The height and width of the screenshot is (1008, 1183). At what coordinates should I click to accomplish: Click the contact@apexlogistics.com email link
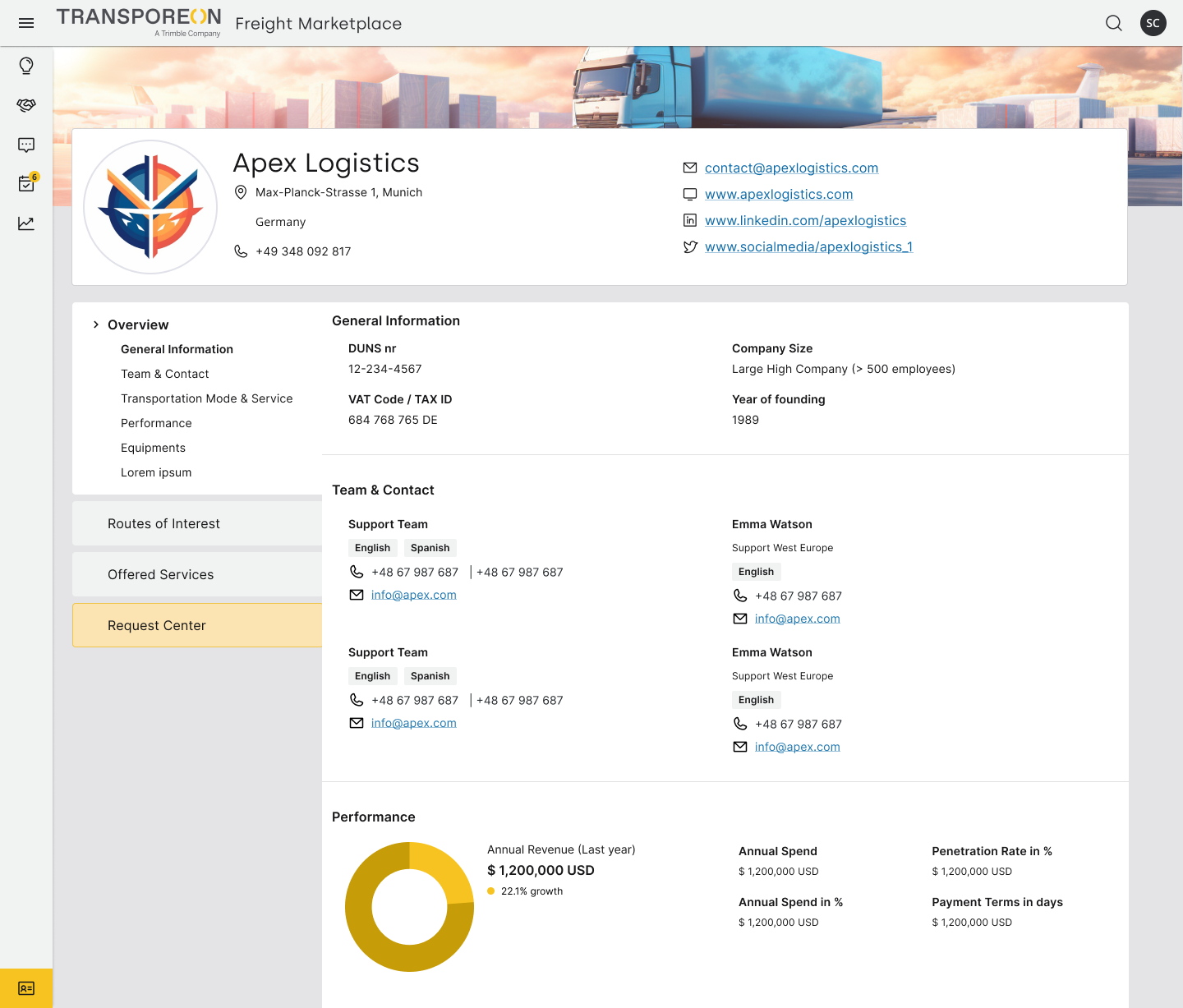[791, 168]
